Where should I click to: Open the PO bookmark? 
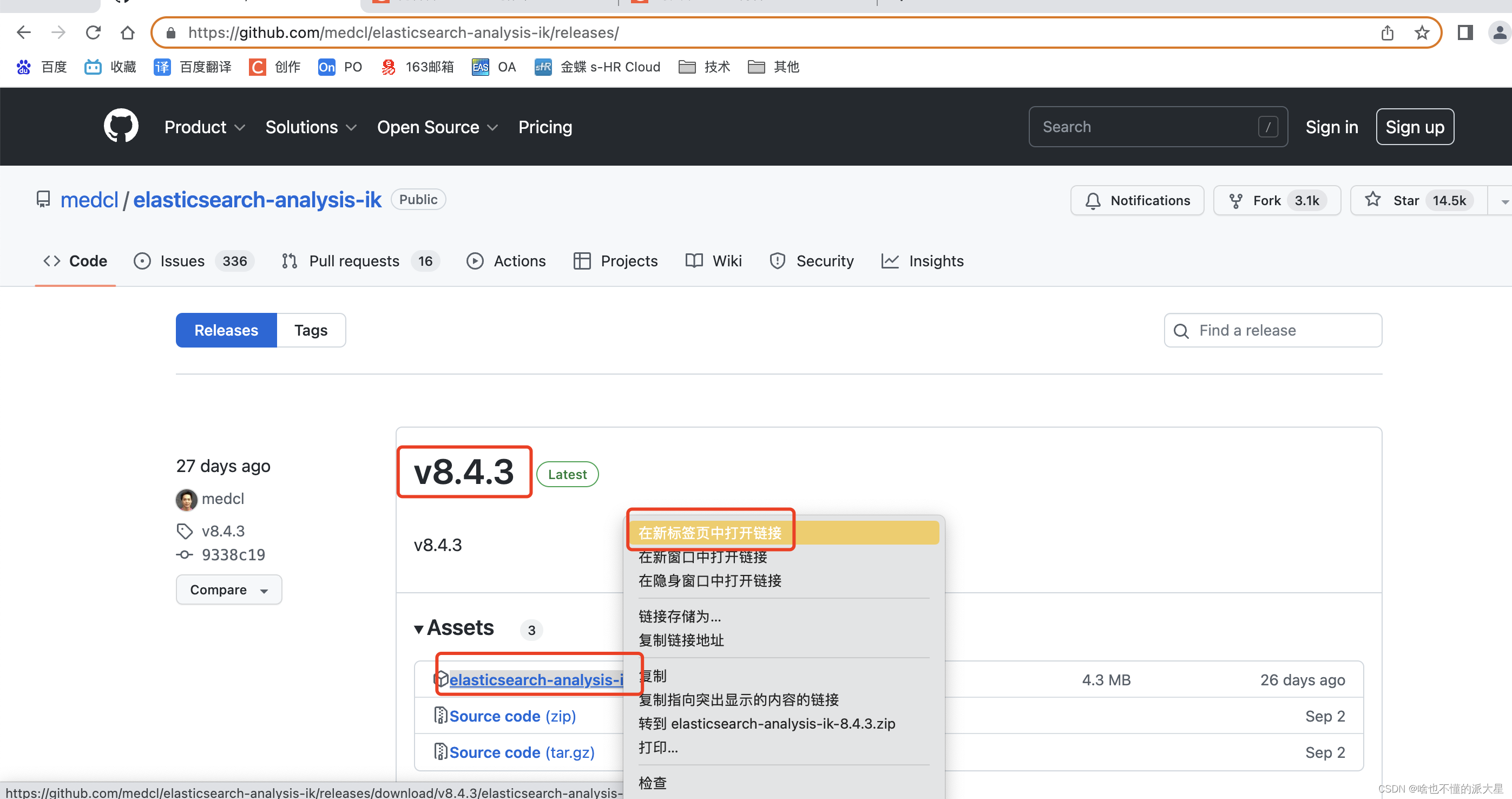[340, 67]
